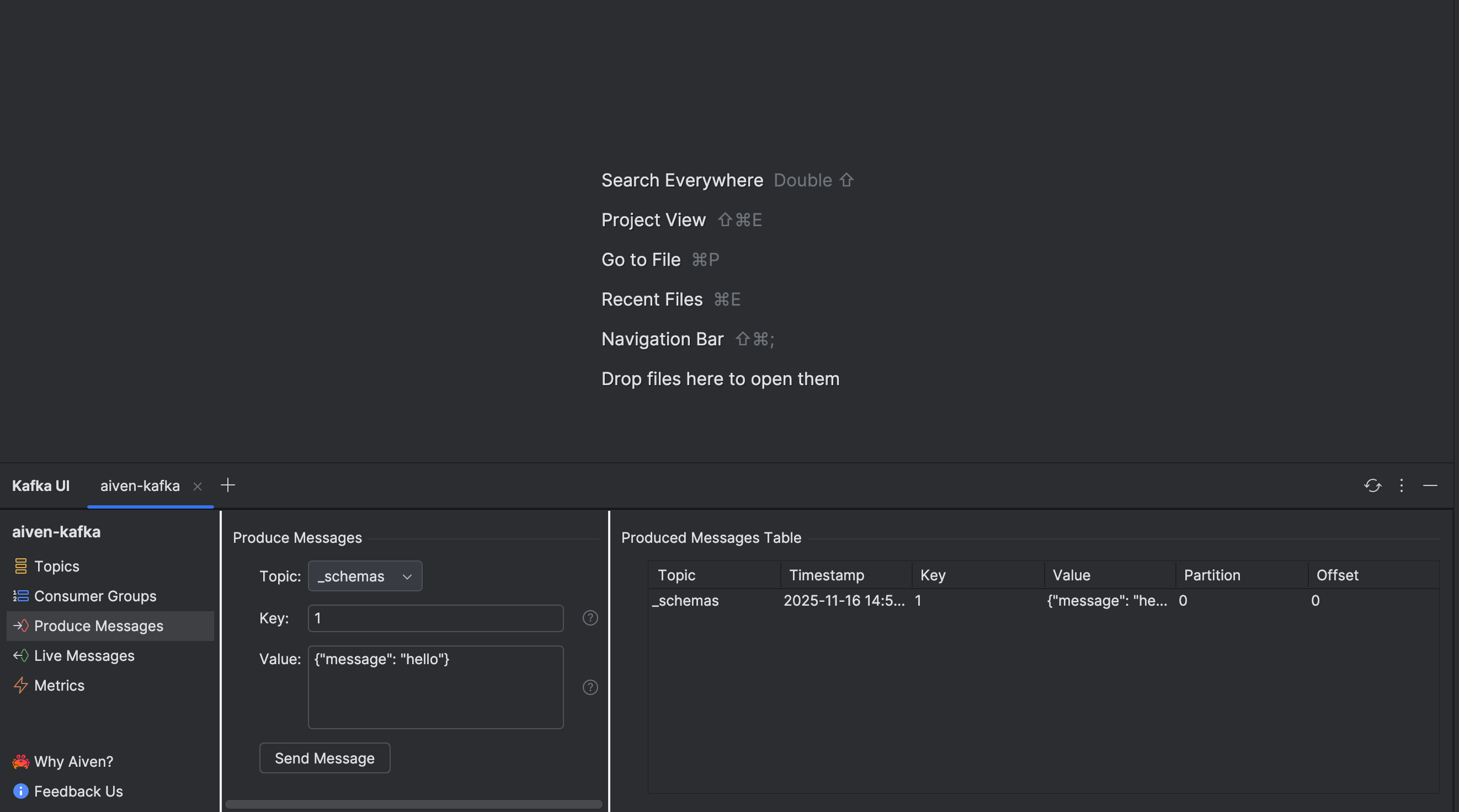Click the help icon beside Value field

(590, 687)
